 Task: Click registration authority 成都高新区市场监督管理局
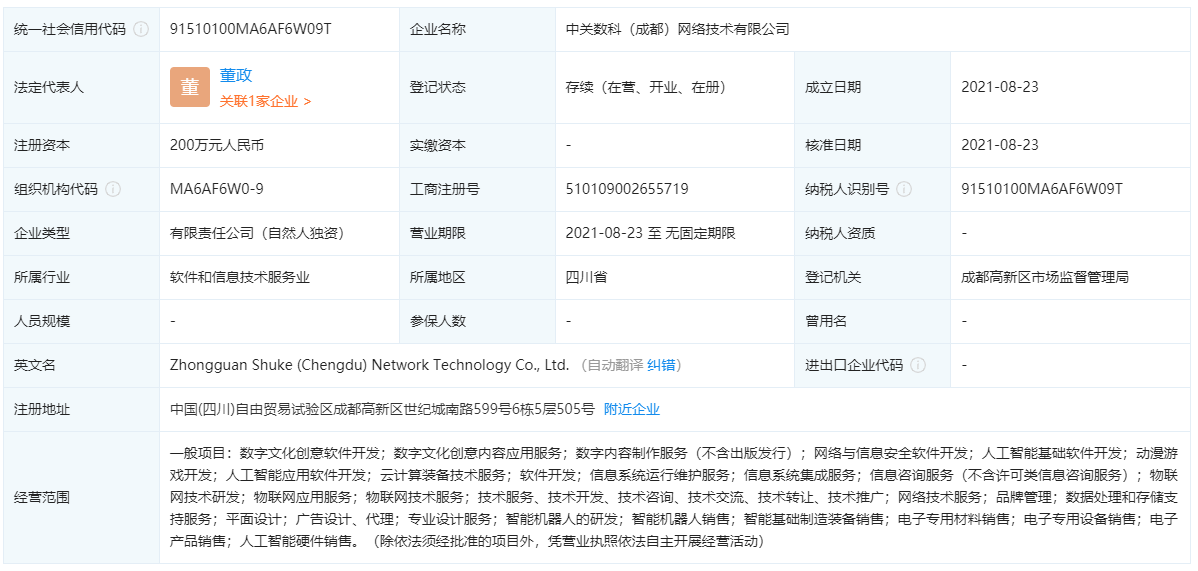[x=1045, y=277]
